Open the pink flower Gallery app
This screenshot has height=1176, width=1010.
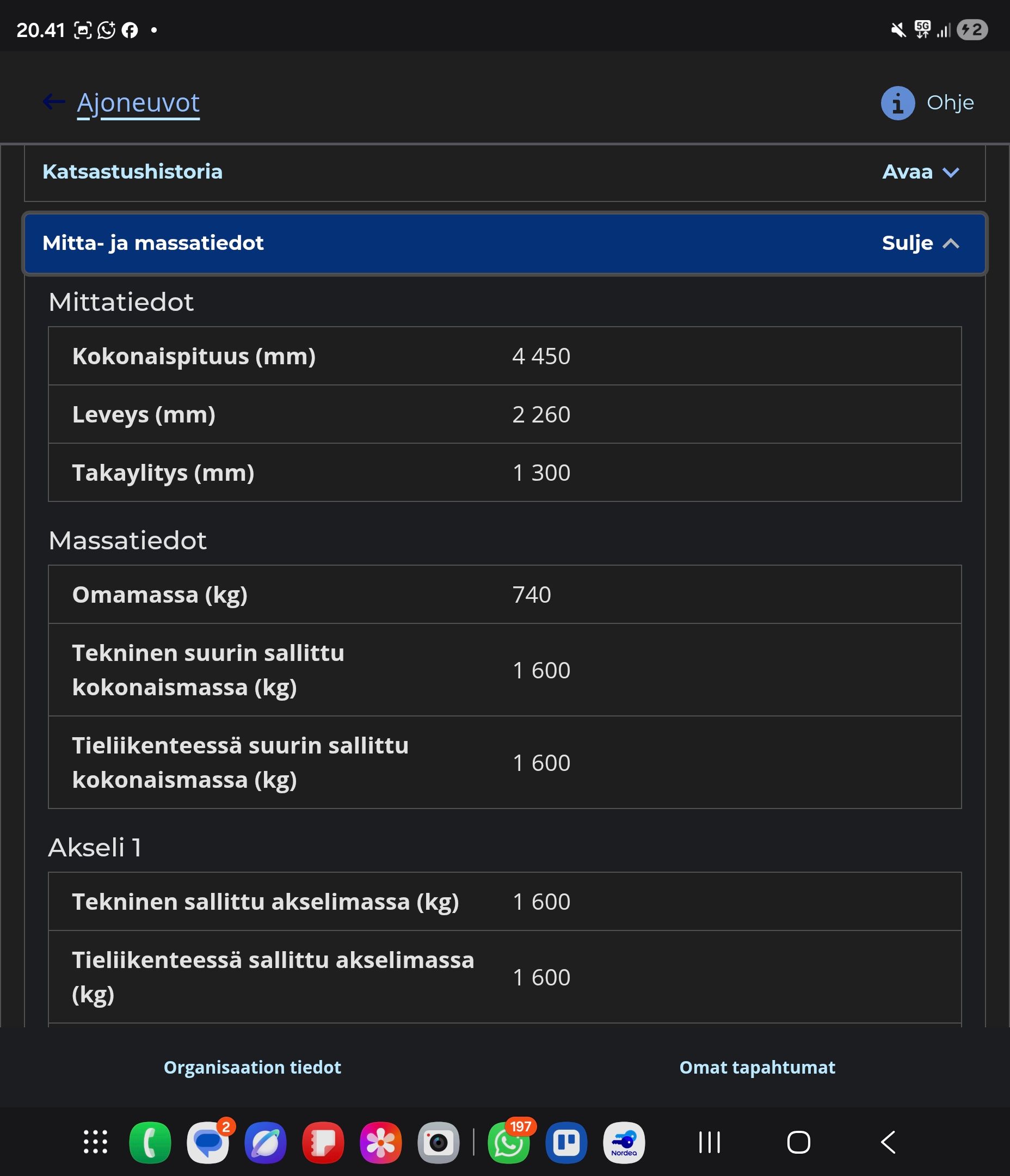[x=381, y=1142]
